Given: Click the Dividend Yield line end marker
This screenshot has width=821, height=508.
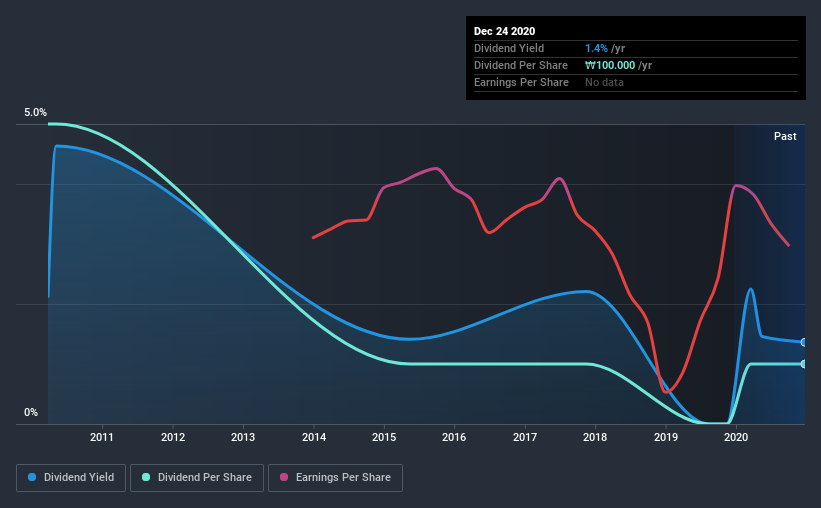Looking at the screenshot, I should (803, 342).
